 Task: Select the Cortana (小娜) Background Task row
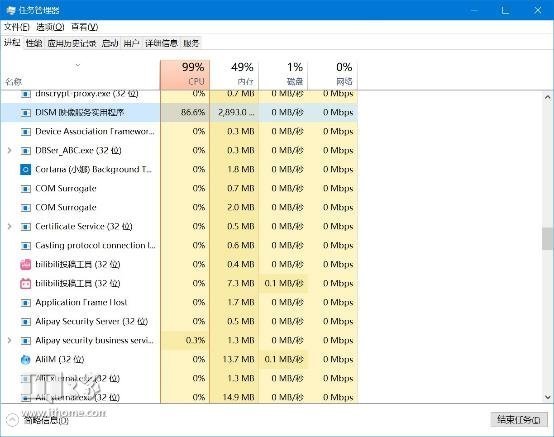93,170
